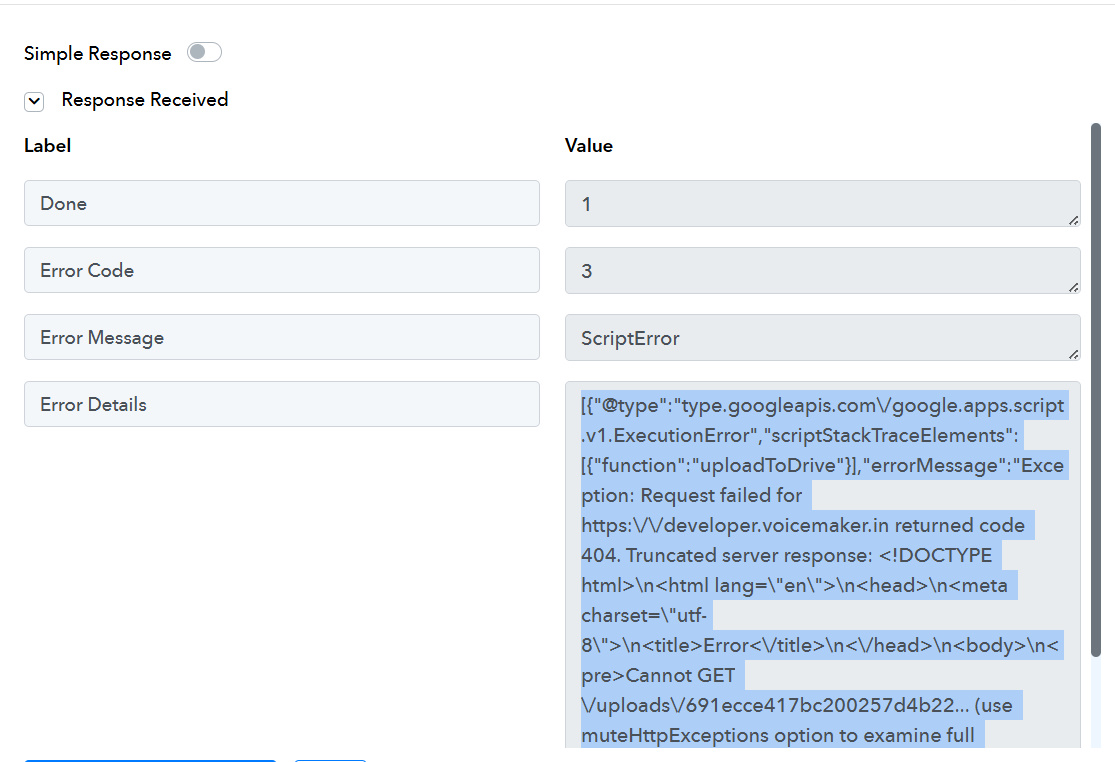Click resize handle of ScriptError value box
1115x762 pixels.
tap(1073, 353)
